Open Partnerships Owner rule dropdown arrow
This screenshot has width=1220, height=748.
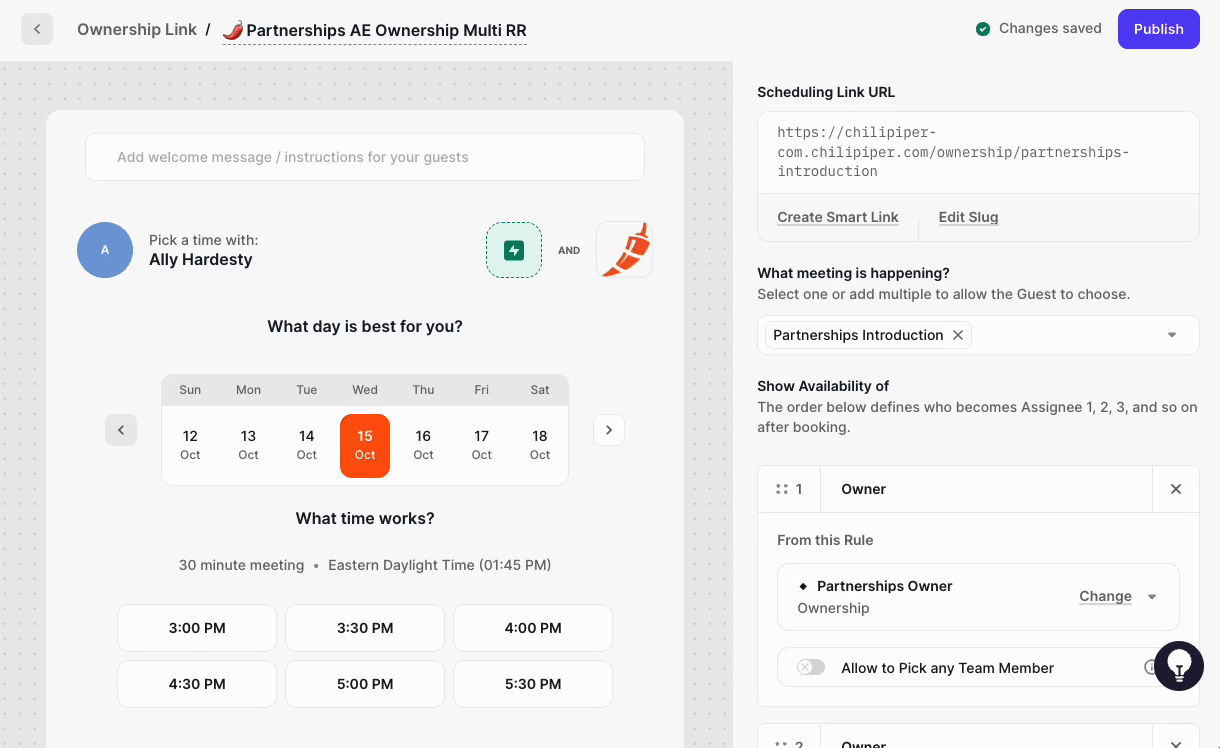click(1152, 597)
